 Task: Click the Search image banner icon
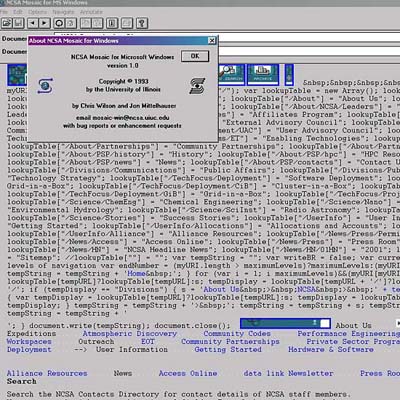click(231, 75)
